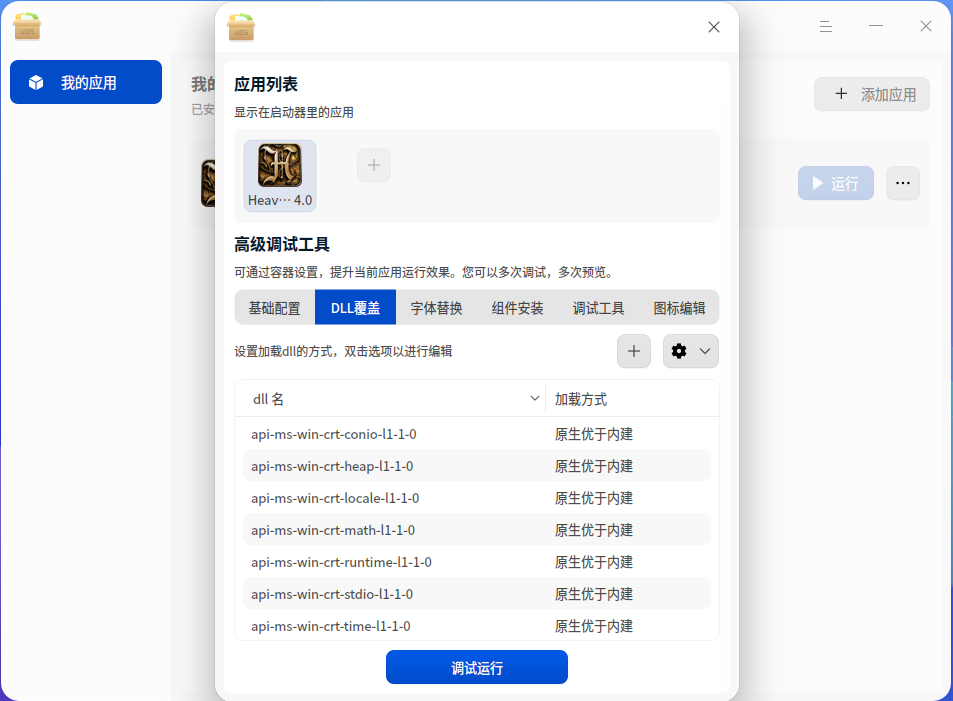Select row api-ms-win-crt-stdio-l1-1-0

(476, 593)
